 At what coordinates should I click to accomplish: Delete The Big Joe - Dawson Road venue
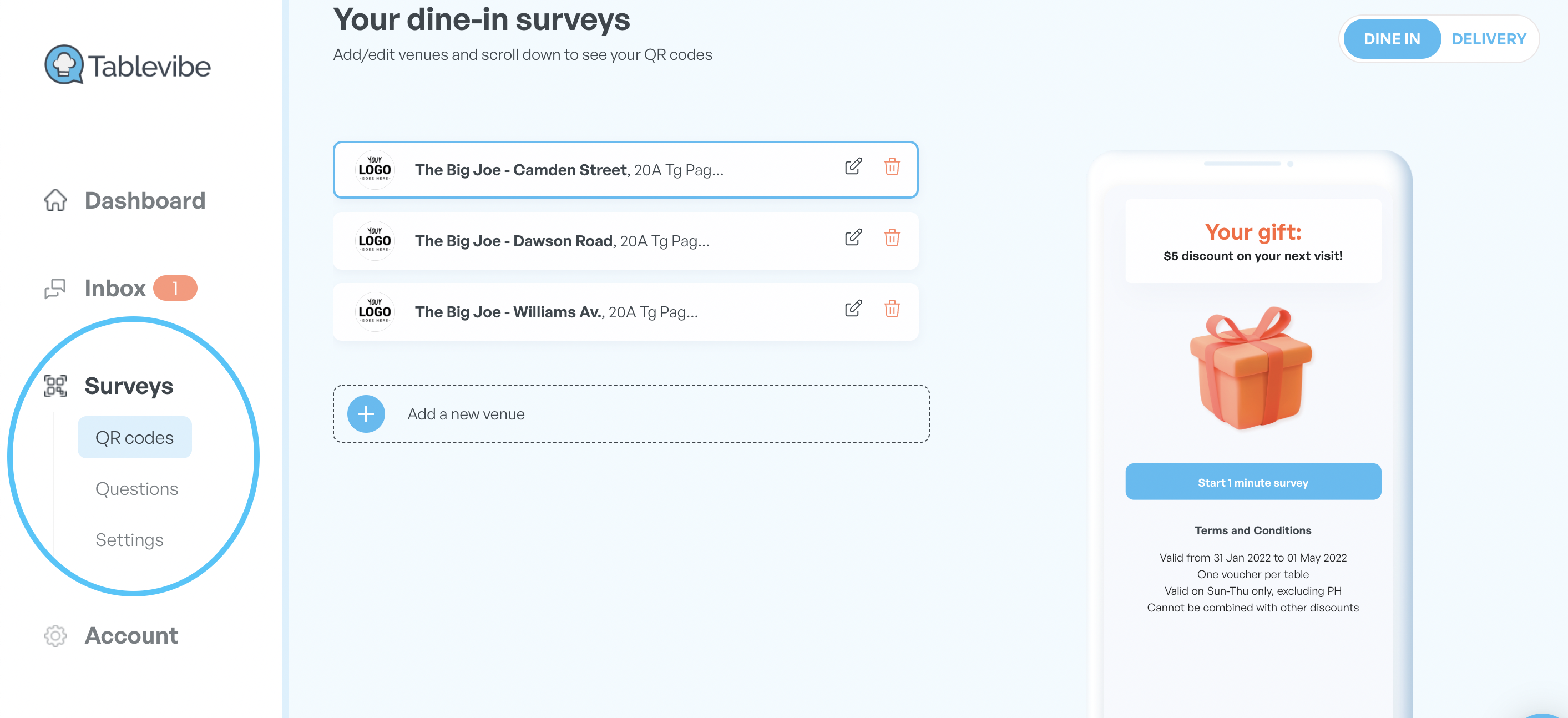892,237
